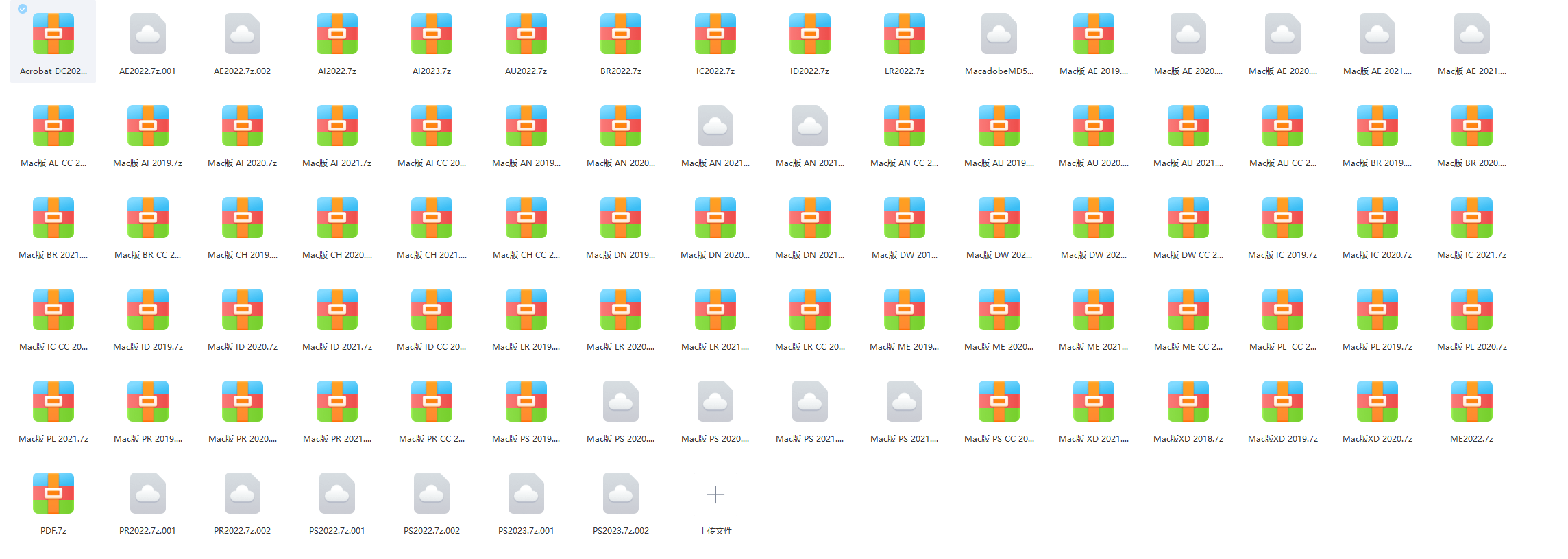Select the Mac版 AN 2020 archive icon

click(x=621, y=126)
